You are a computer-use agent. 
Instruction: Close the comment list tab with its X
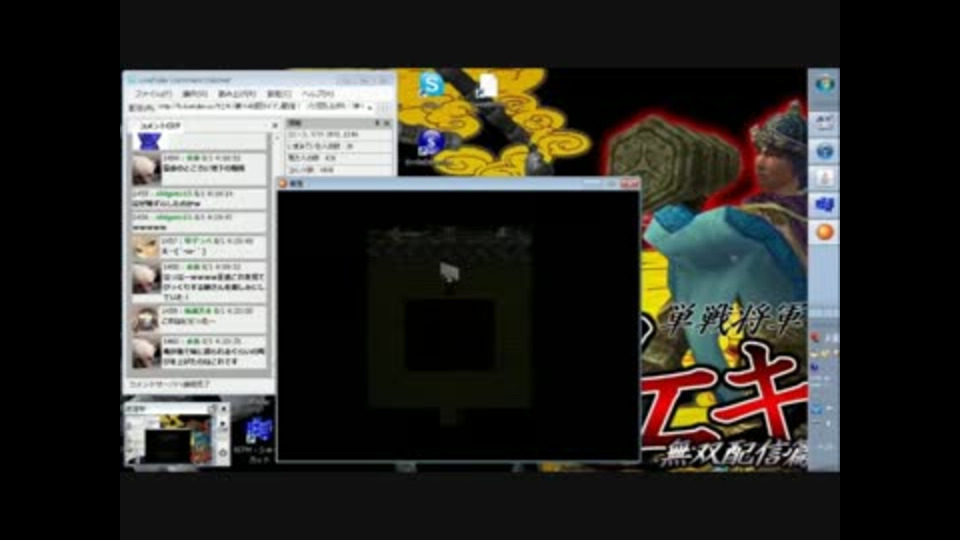click(x=274, y=126)
